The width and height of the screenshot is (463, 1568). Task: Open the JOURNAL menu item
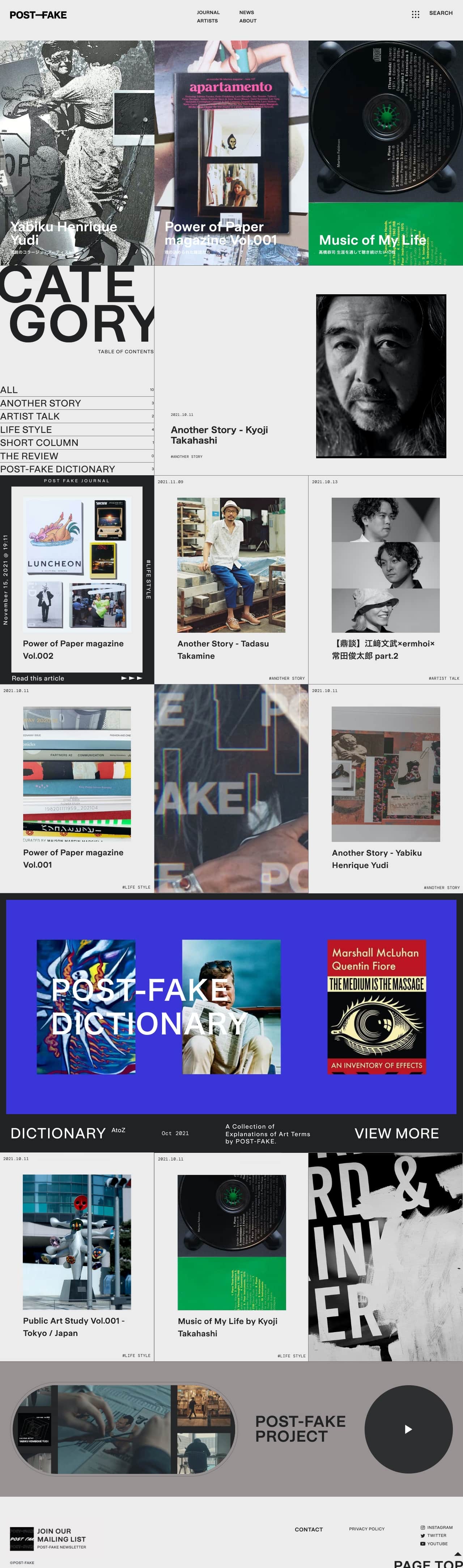[x=208, y=12]
